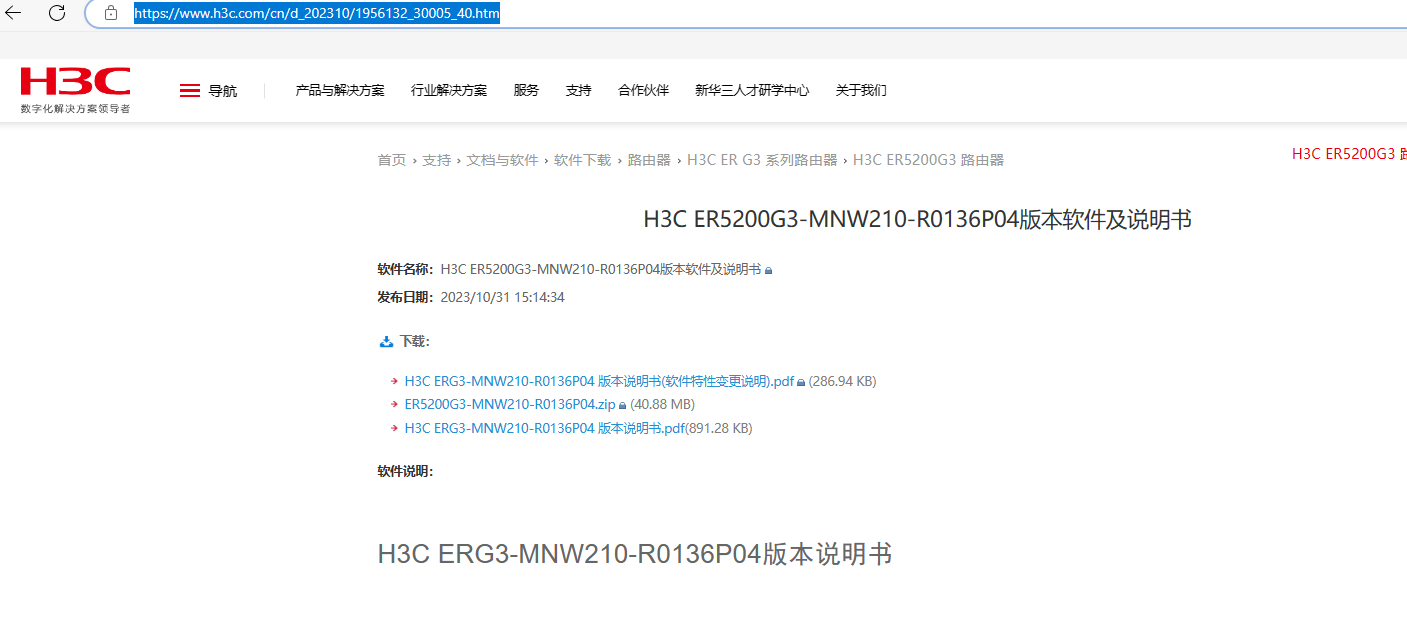Click the heading H3C ERG3-MNW210-R0136P04版本说明书
The height and width of the screenshot is (634, 1407).
[635, 554]
